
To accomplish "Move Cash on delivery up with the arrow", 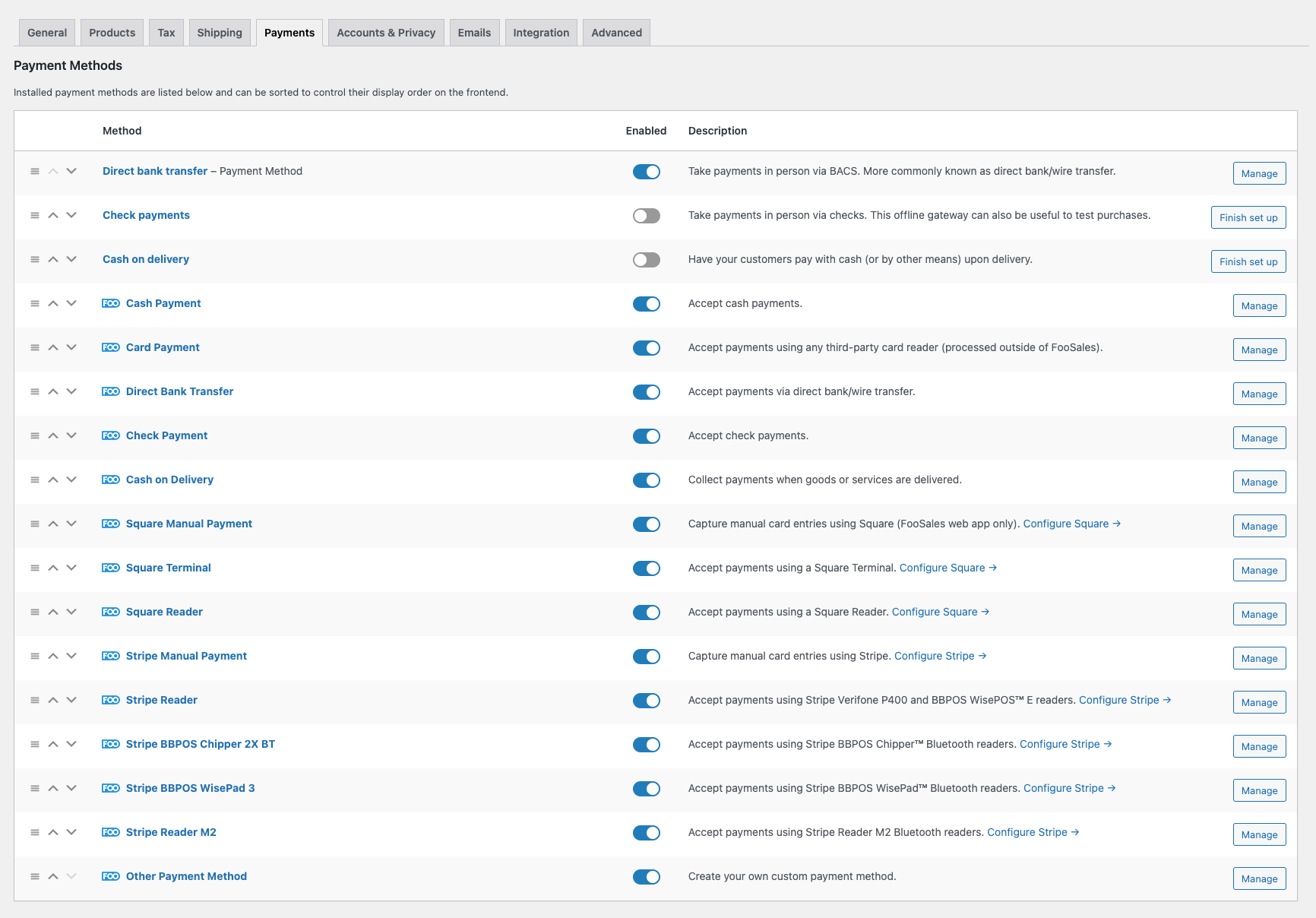I will [53, 259].
